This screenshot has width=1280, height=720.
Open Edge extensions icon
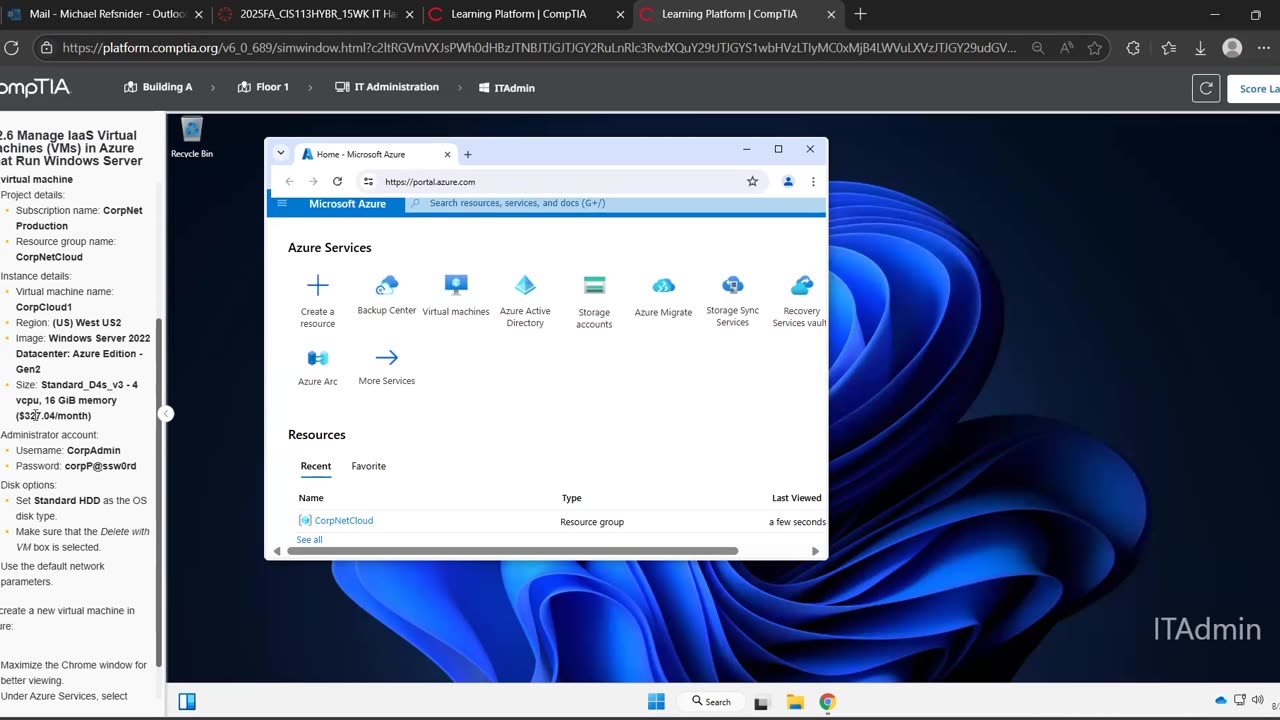point(1133,48)
